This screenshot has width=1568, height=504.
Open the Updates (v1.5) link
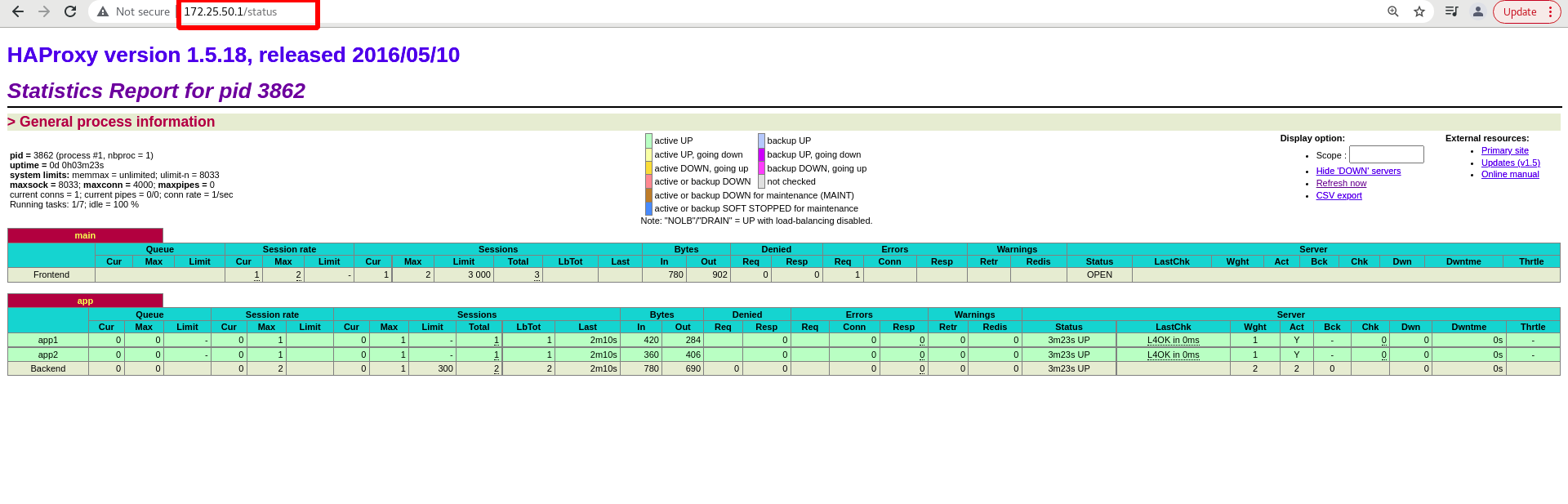(x=1510, y=163)
